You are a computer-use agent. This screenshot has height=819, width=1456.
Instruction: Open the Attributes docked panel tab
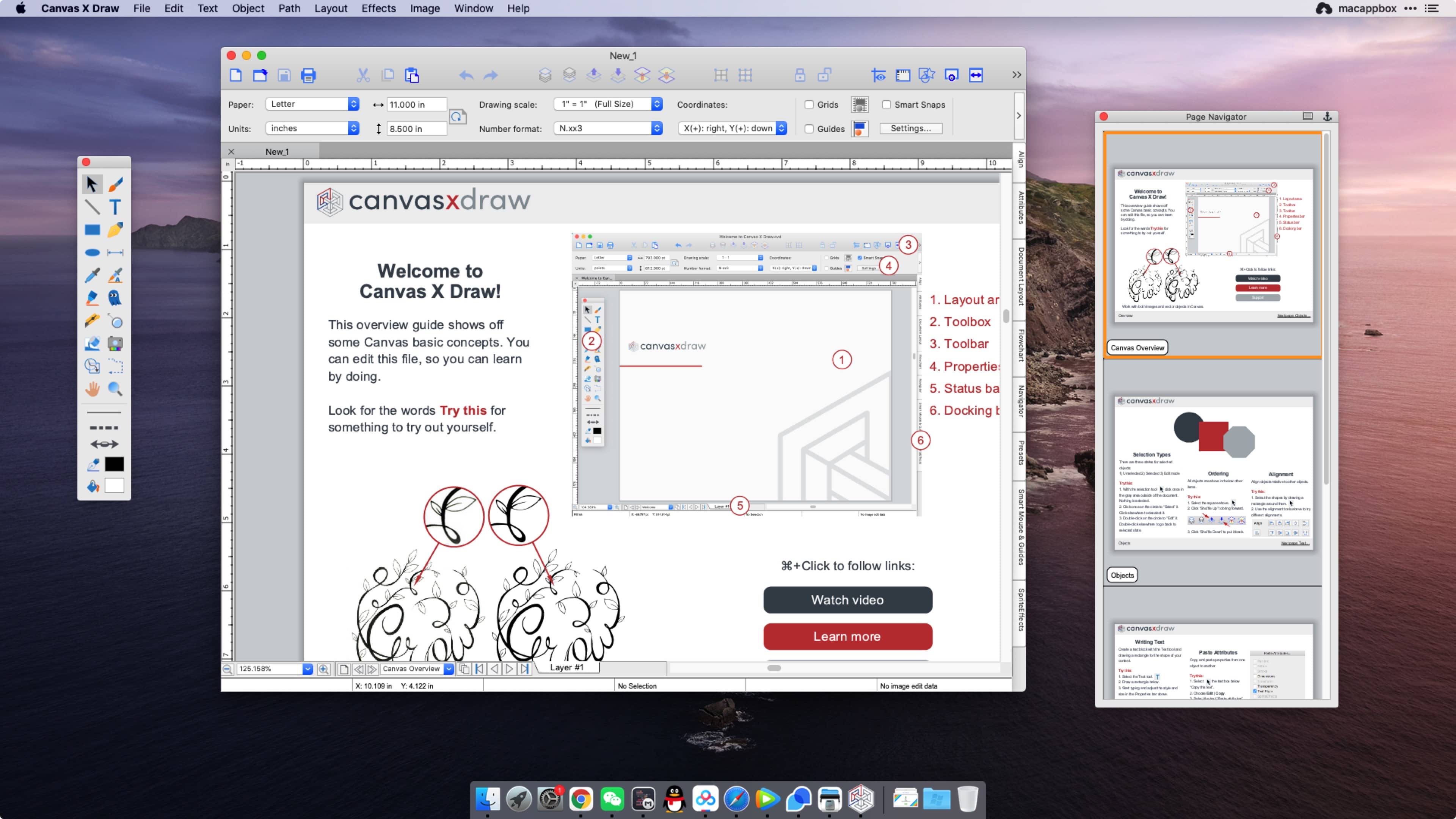[x=1021, y=207]
